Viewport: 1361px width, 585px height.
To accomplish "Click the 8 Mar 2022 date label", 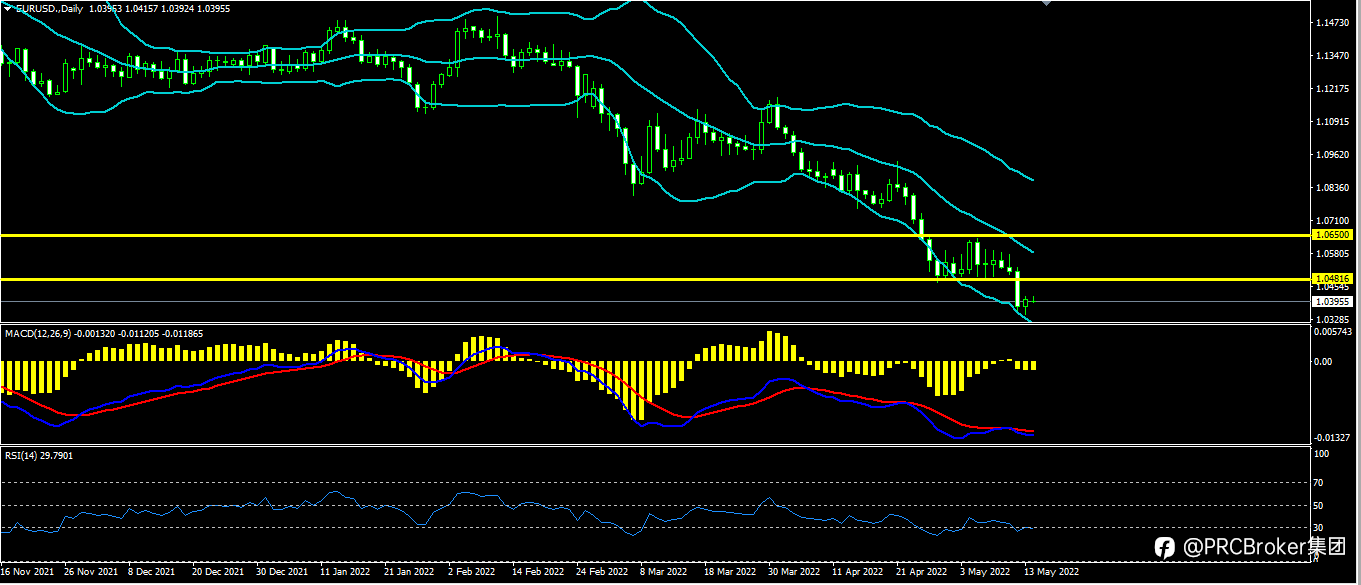I will point(663,572).
